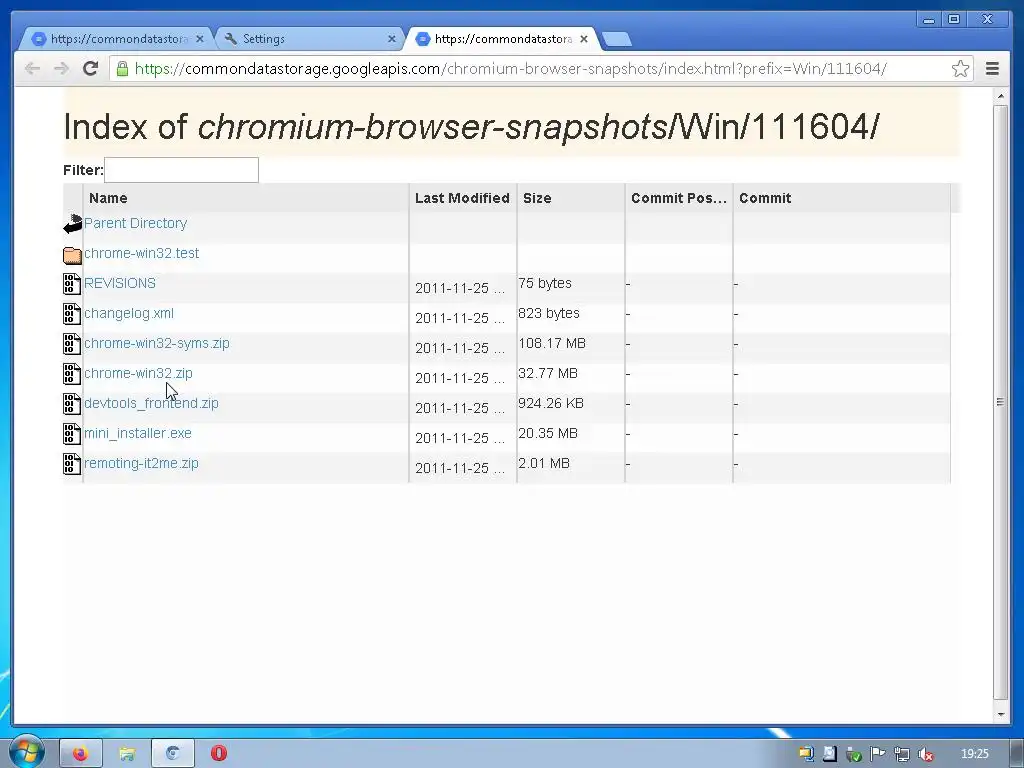
Task: Click the Commit Pos... column header
Action: click(x=679, y=198)
